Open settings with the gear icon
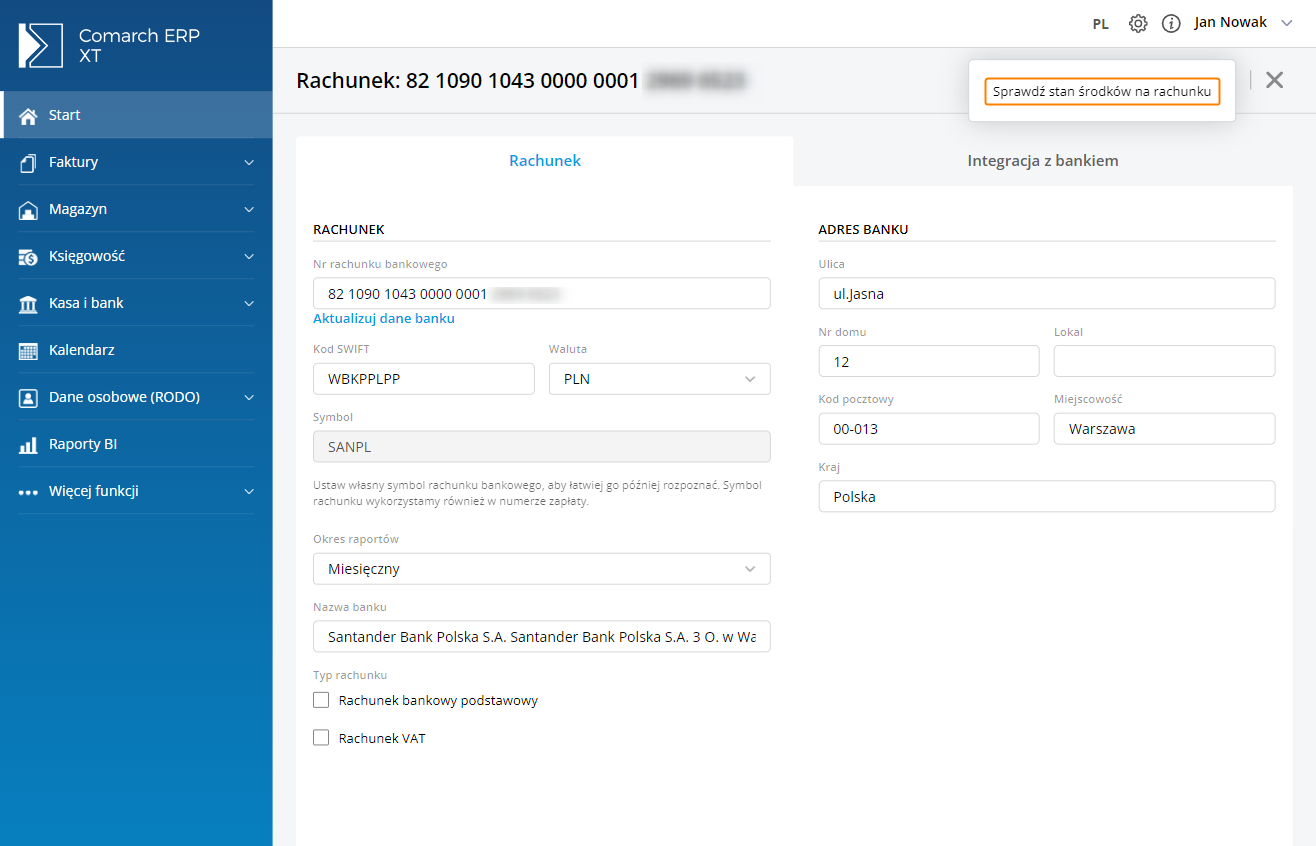The width and height of the screenshot is (1316, 846). 1138,23
